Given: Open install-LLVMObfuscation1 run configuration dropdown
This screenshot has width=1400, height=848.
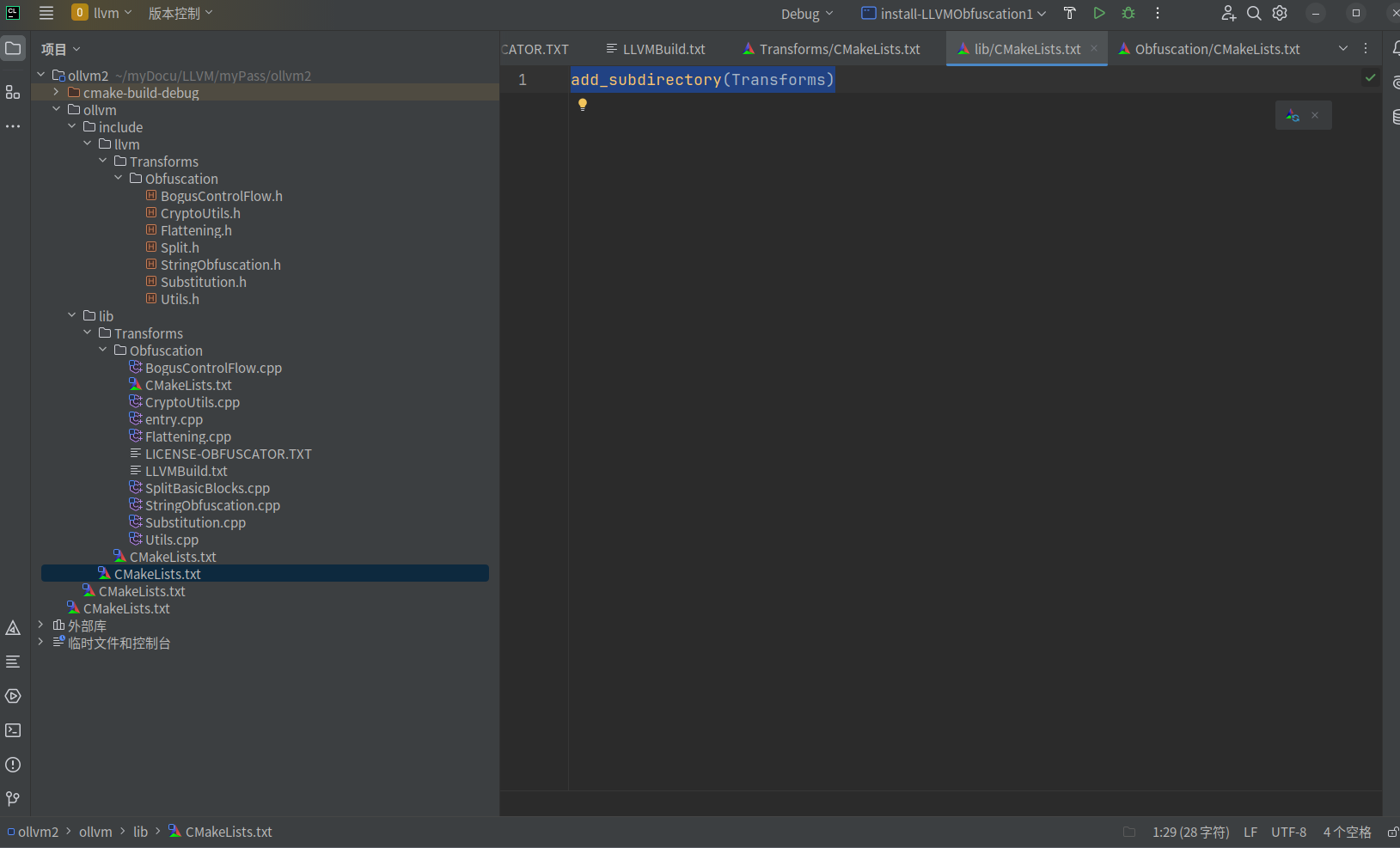Looking at the screenshot, I should tap(954, 14).
